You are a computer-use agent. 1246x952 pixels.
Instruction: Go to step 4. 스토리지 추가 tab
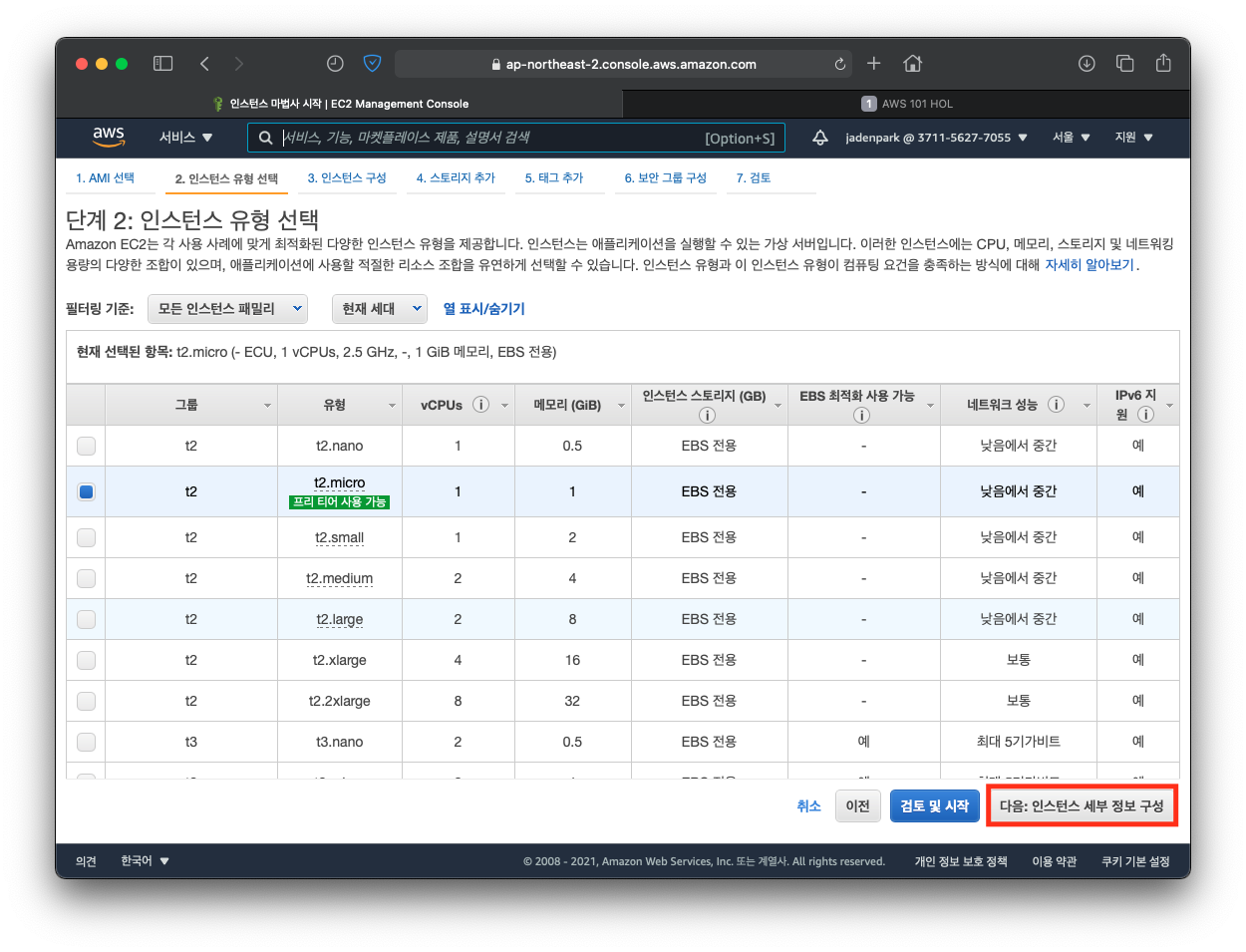tap(456, 177)
